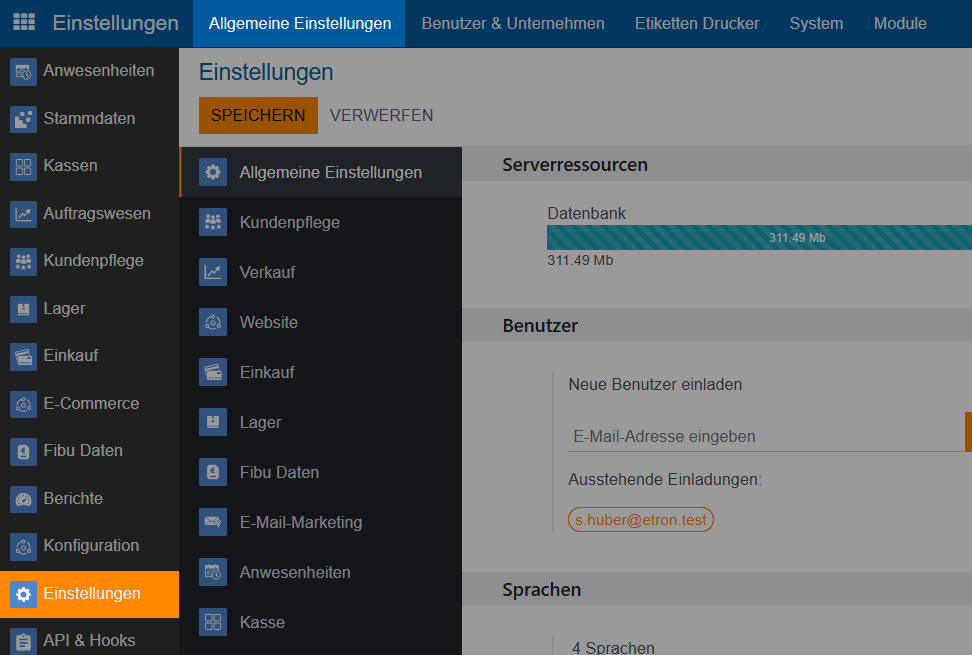Image resolution: width=972 pixels, height=655 pixels.
Task: Open Berichte gauge icon
Action: (x=23, y=499)
